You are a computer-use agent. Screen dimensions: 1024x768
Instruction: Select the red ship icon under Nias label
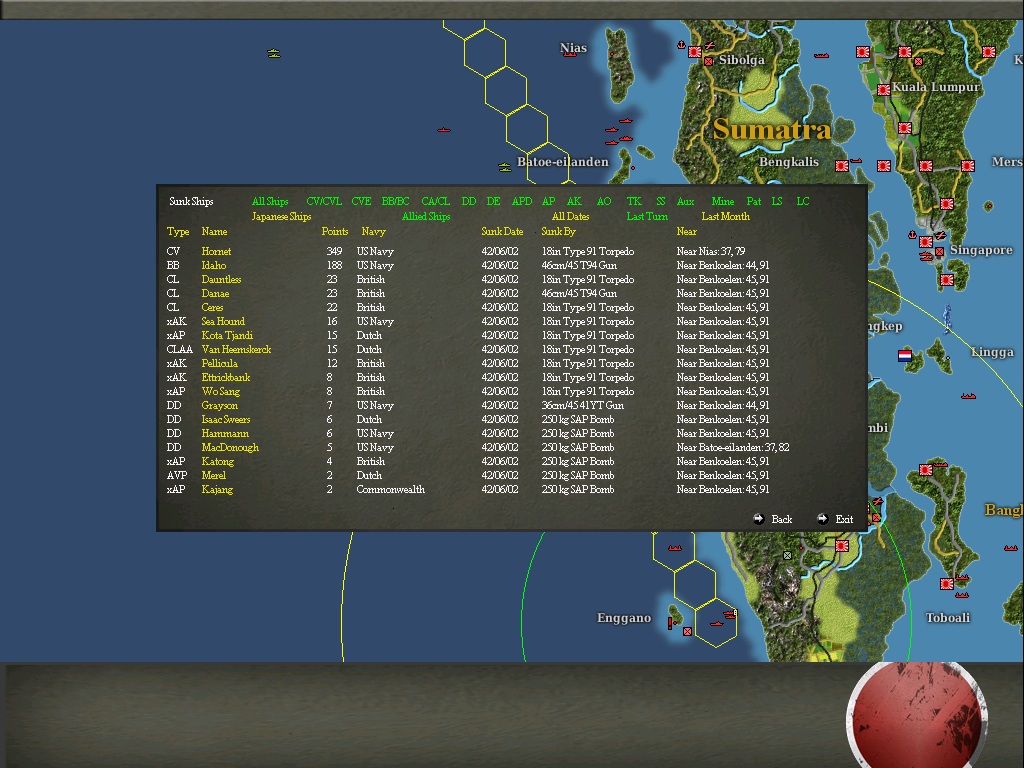(x=570, y=56)
